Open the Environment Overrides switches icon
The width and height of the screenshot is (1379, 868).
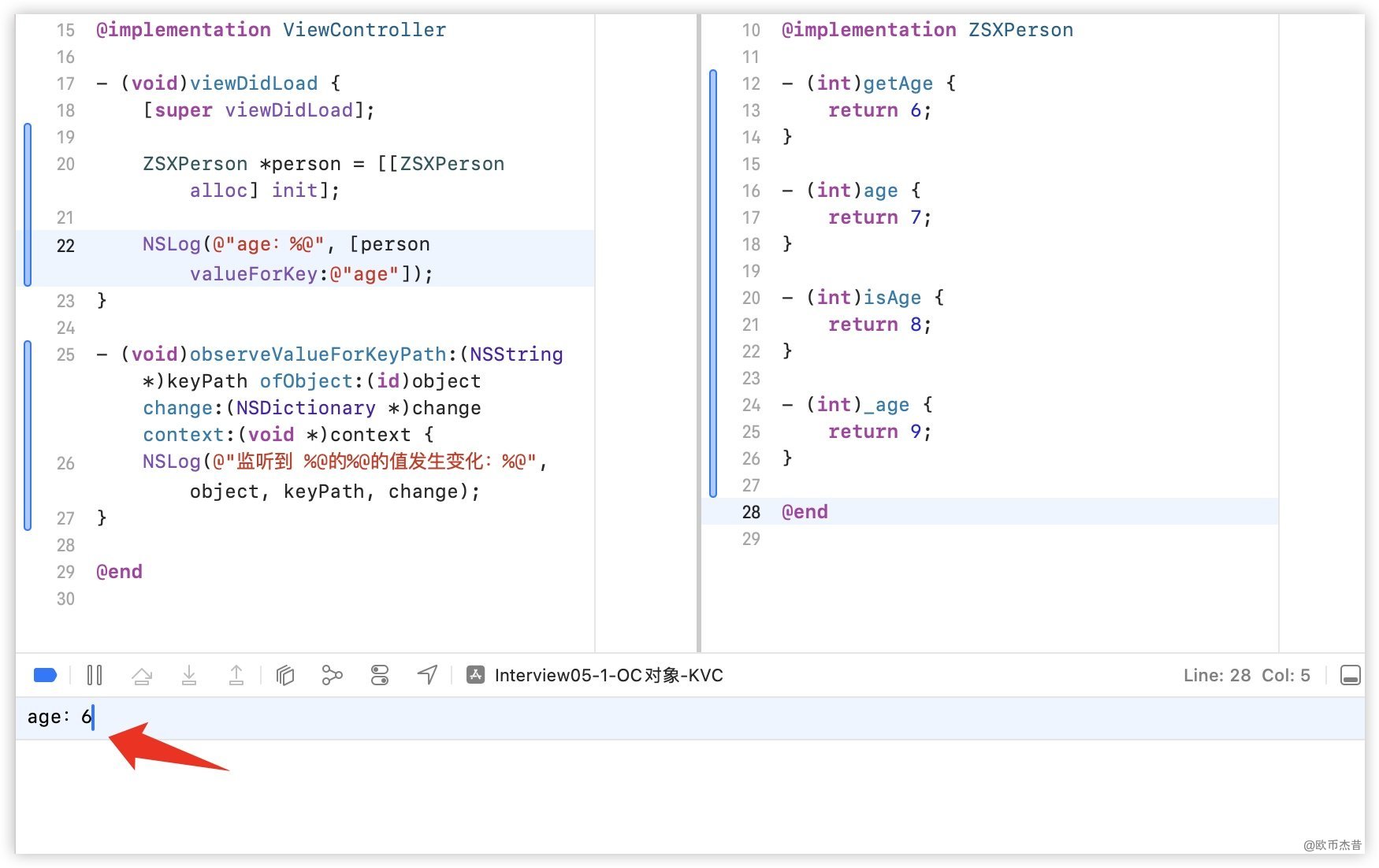click(x=380, y=675)
